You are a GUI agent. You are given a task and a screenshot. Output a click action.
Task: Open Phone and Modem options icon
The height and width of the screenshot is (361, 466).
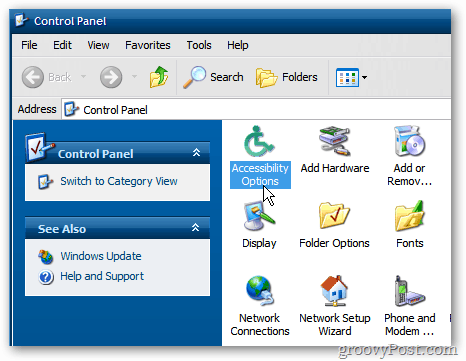pos(409,291)
